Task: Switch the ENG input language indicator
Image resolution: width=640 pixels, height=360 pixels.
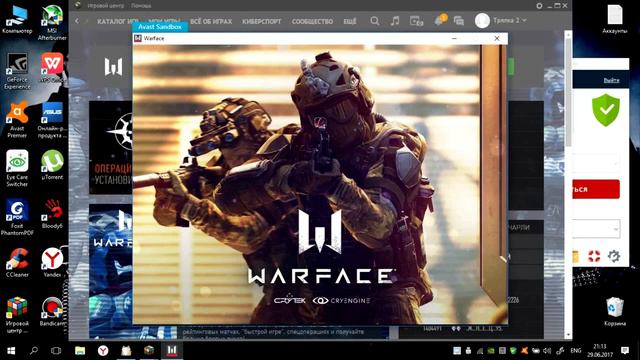Action: [576, 351]
